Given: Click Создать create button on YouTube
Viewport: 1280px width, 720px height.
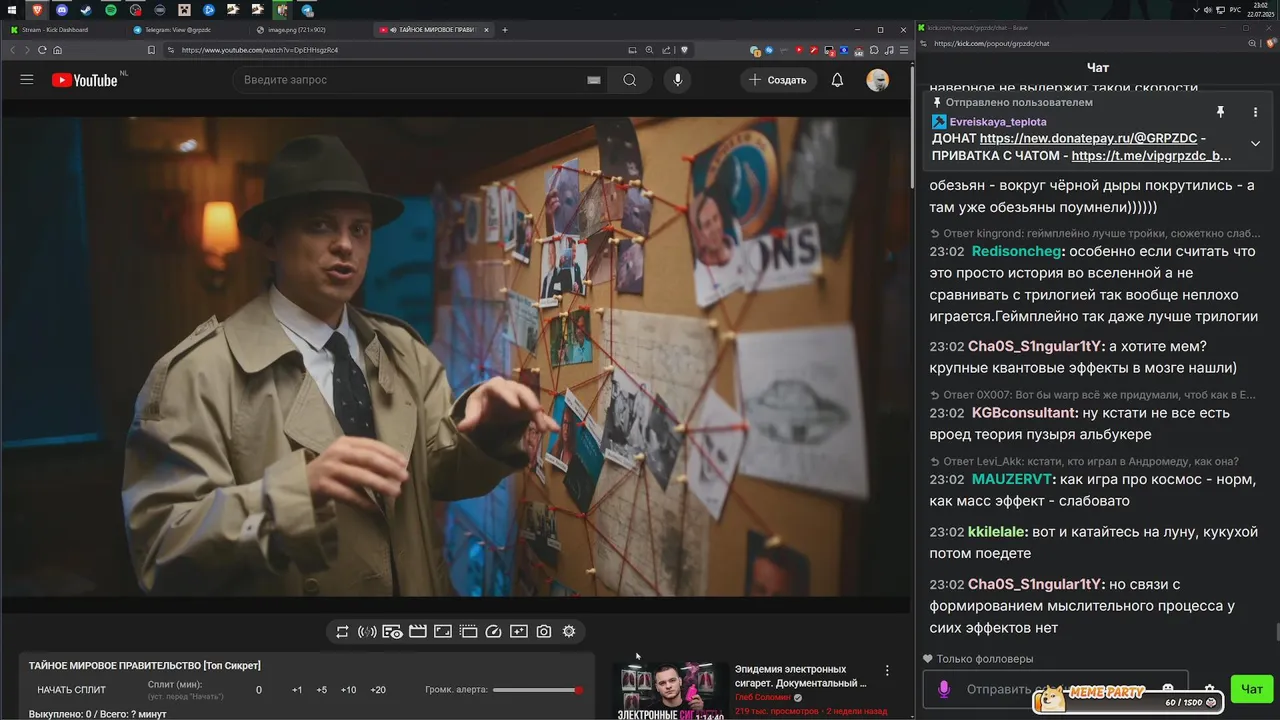Looking at the screenshot, I should click(778, 80).
